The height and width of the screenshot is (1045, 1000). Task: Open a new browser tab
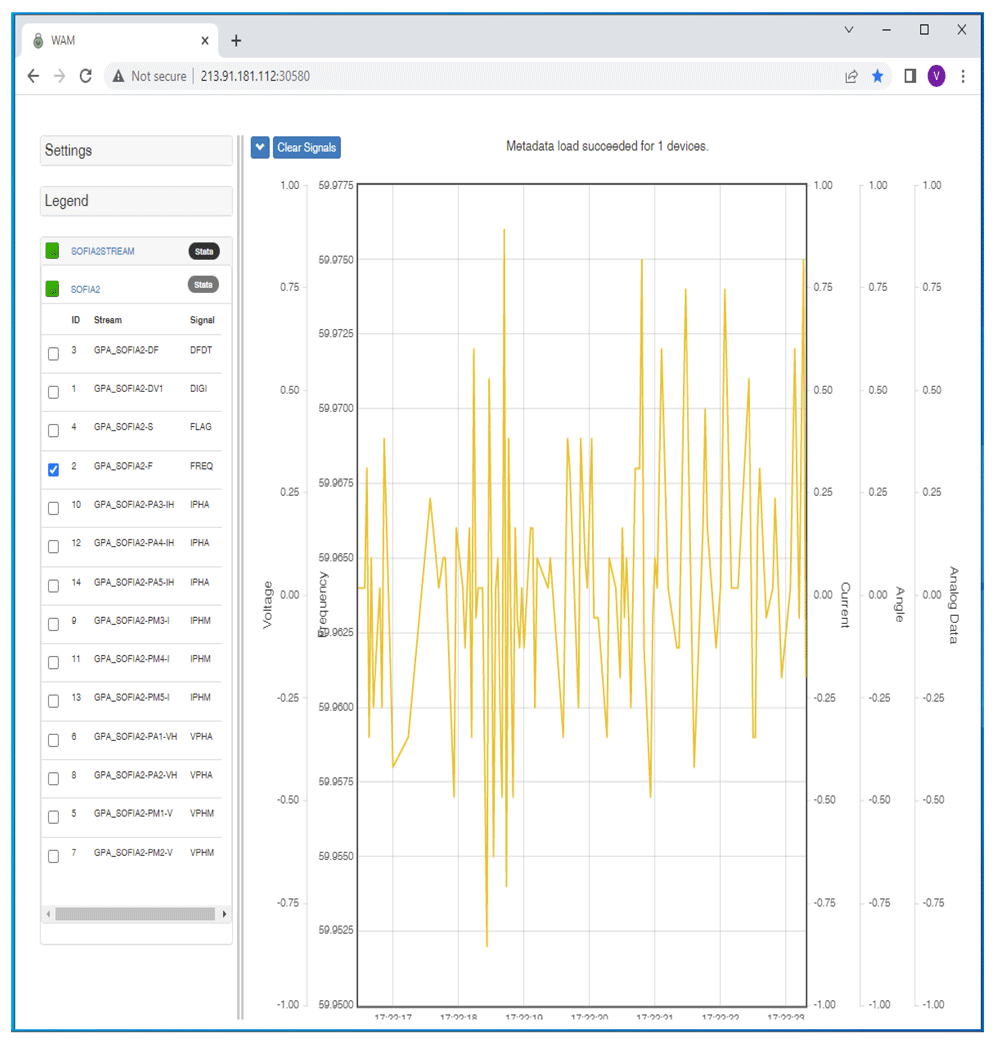(236, 41)
